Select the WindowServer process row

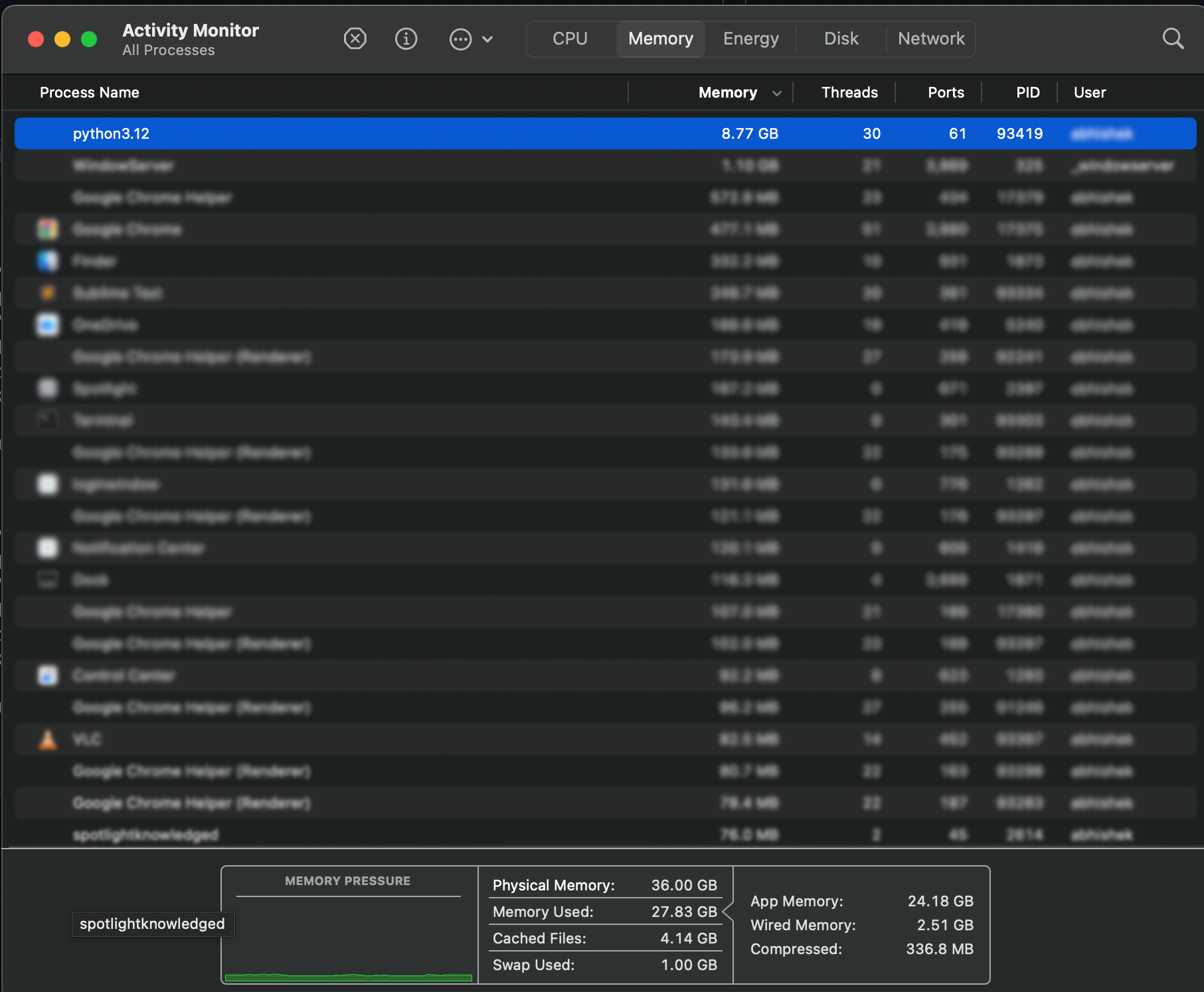606,165
